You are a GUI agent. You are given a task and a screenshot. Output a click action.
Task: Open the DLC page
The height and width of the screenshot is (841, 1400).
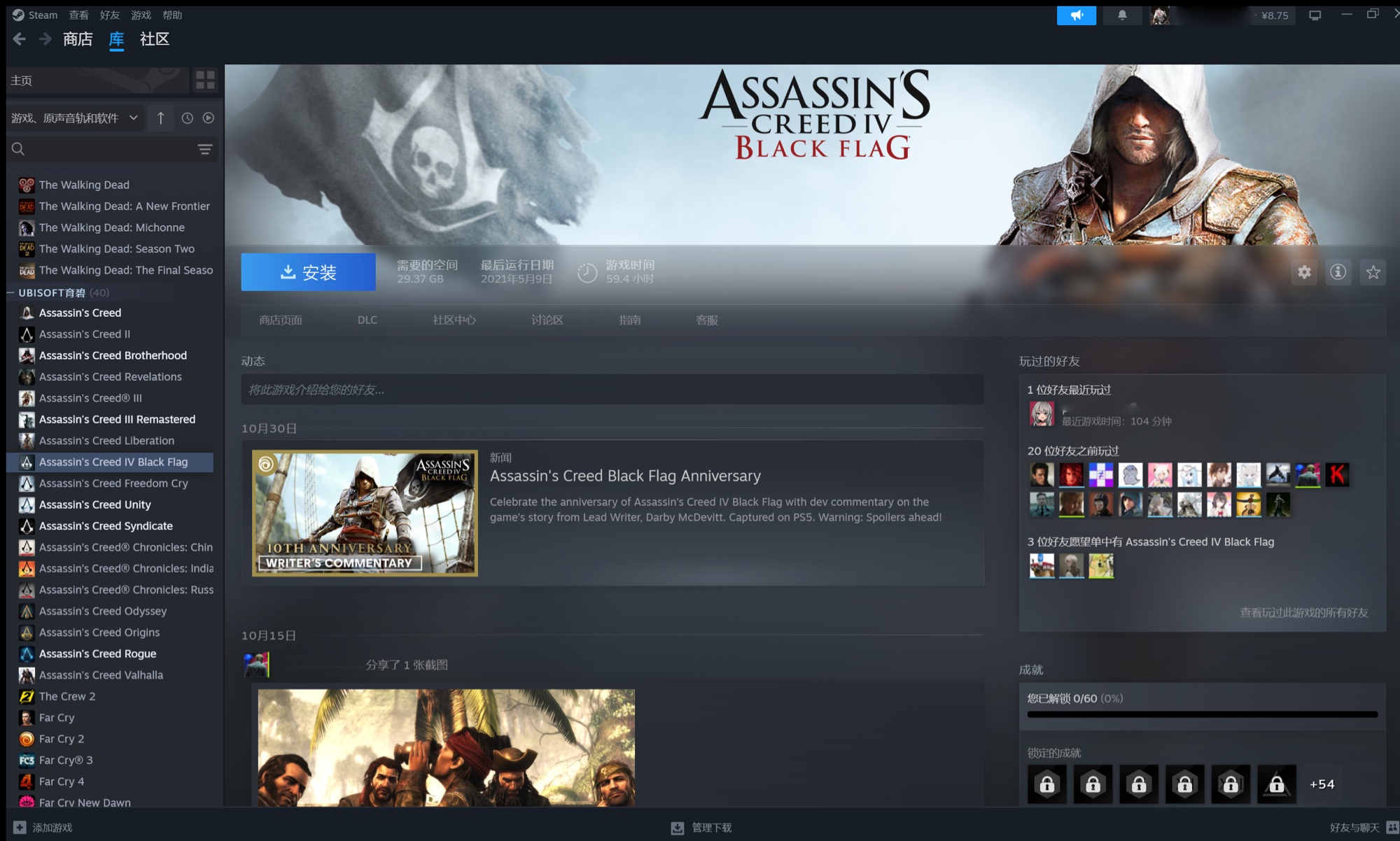[367, 320]
